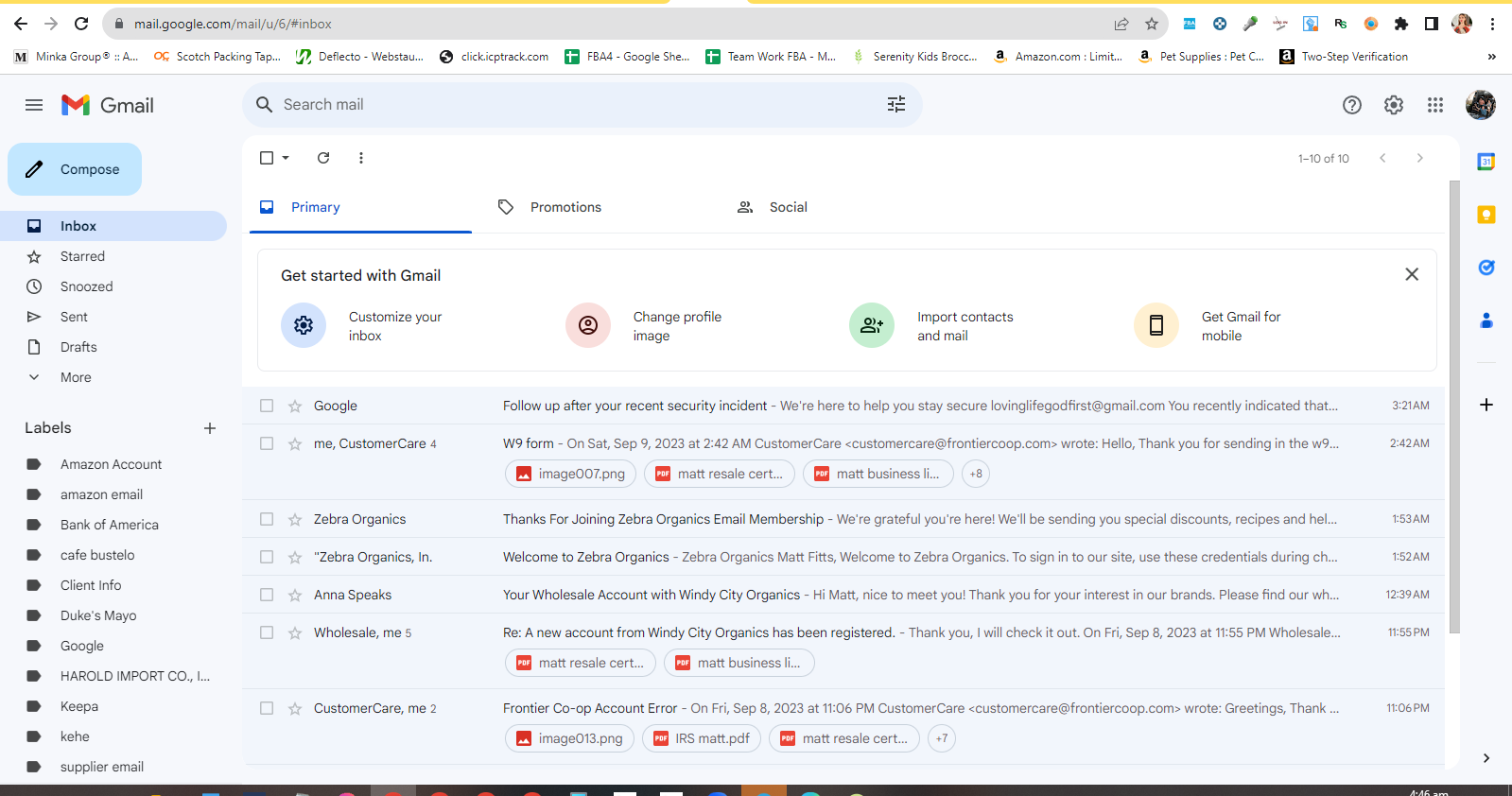Open the main menu hamburger icon
This screenshot has height=796, width=1512.
(34, 105)
